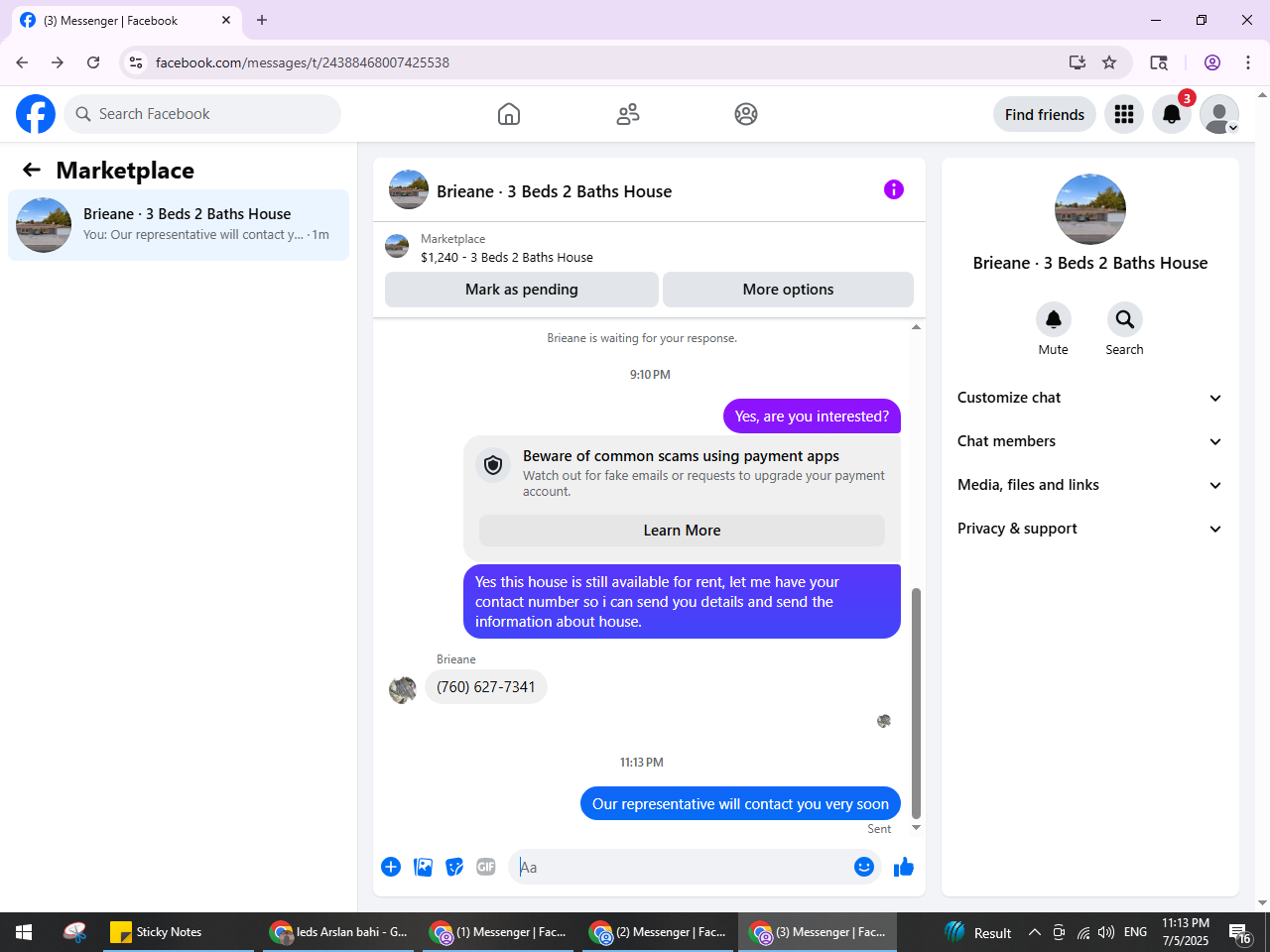Click Brieane's avatar beside phone message
This screenshot has width=1270, height=952.
[403, 690]
